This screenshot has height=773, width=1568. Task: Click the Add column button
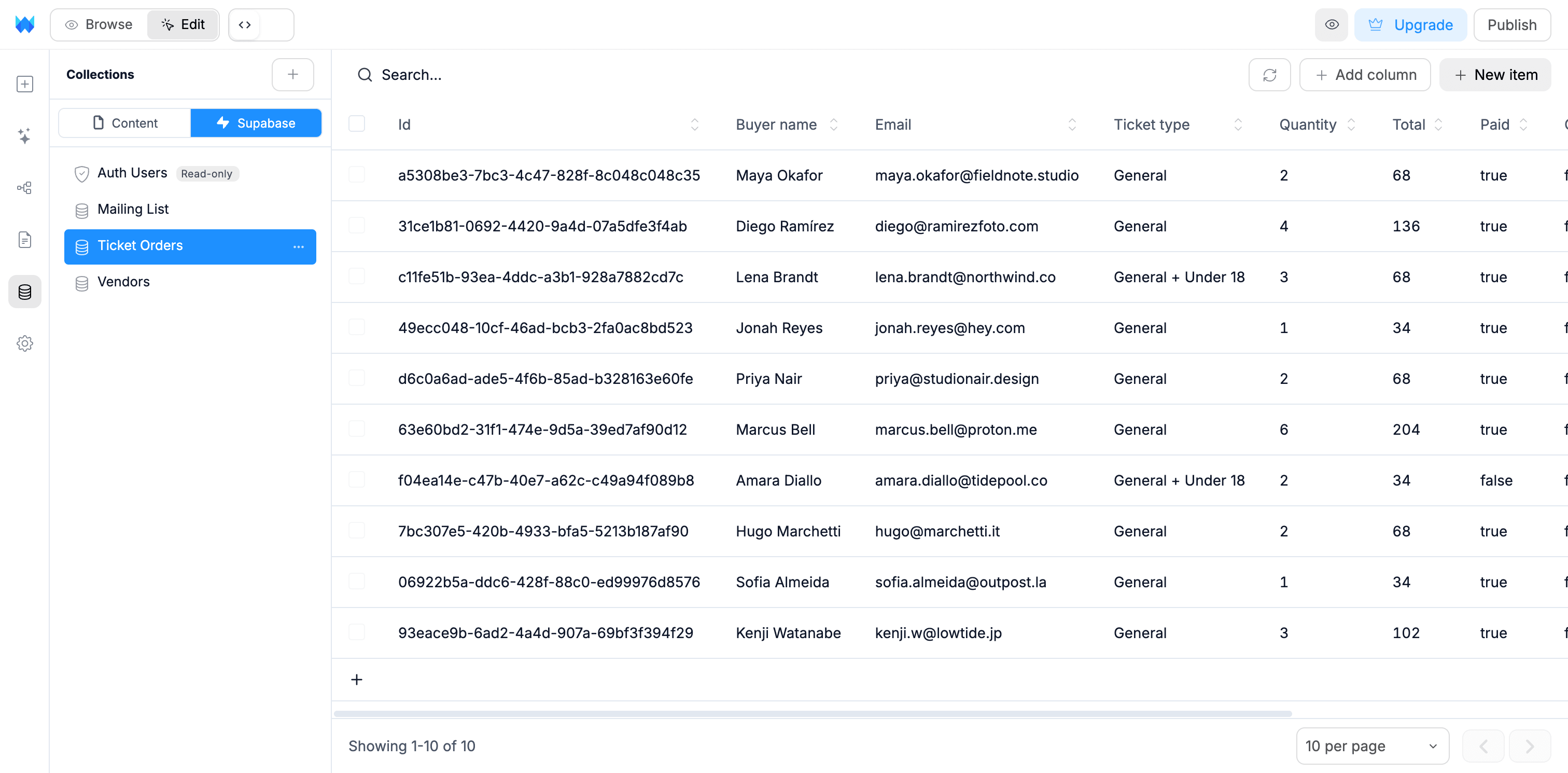coord(1365,75)
